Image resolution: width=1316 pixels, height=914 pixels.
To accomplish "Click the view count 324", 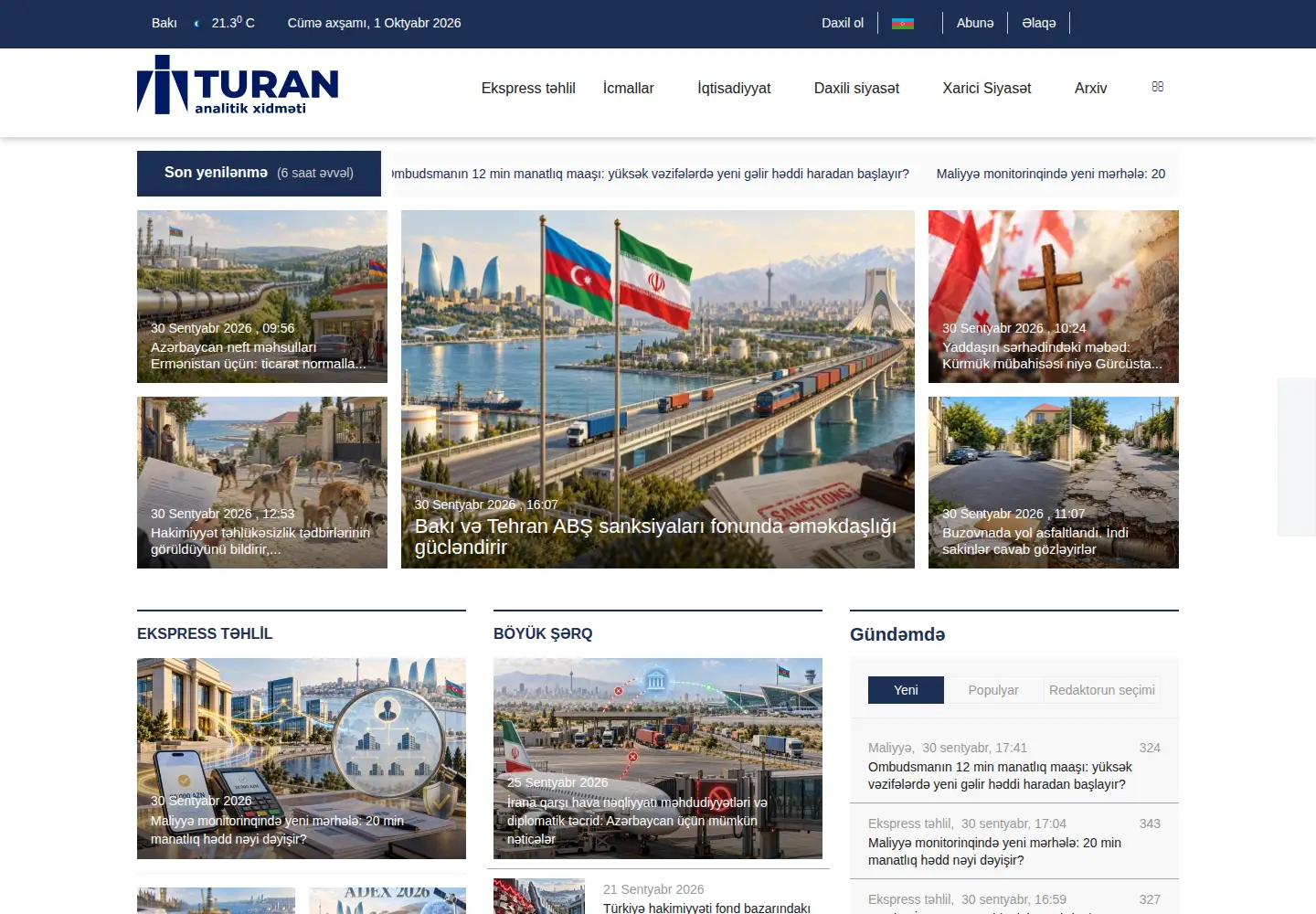I will [x=1150, y=748].
